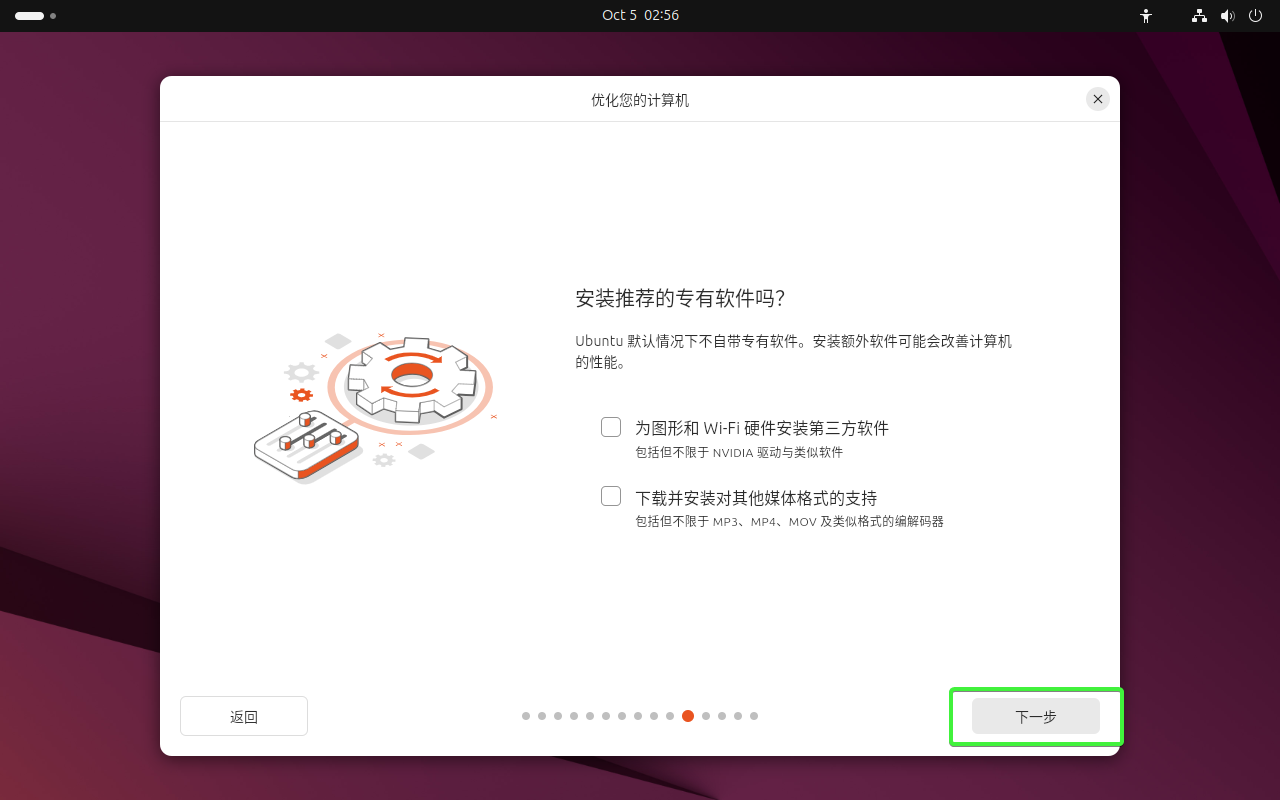Viewport: 1280px width, 800px height.
Task: Open the clock showing Oct 5 02:56
Action: coord(640,15)
